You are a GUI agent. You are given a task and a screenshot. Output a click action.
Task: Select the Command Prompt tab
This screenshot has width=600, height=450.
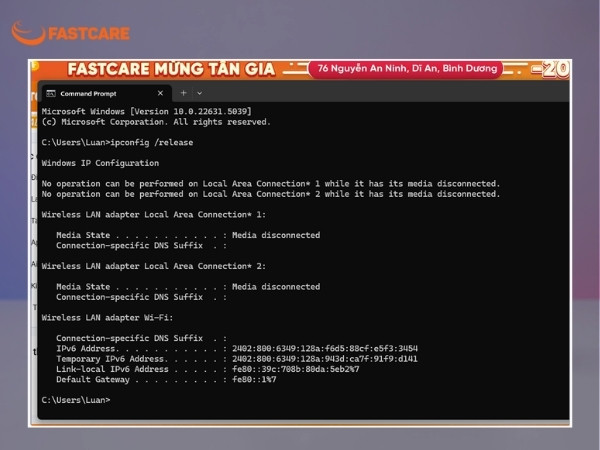click(x=105, y=93)
